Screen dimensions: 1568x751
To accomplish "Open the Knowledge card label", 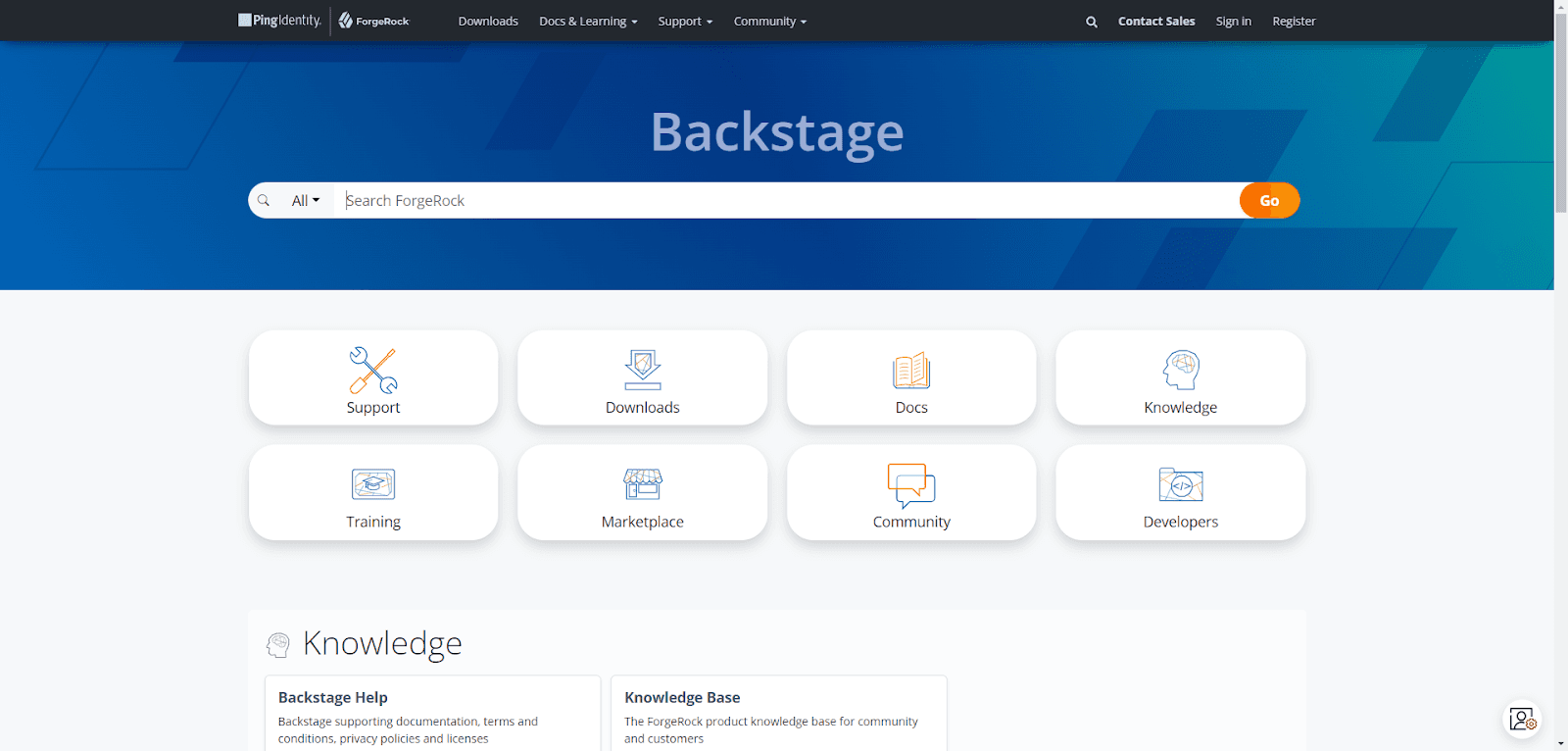I will tap(1181, 408).
